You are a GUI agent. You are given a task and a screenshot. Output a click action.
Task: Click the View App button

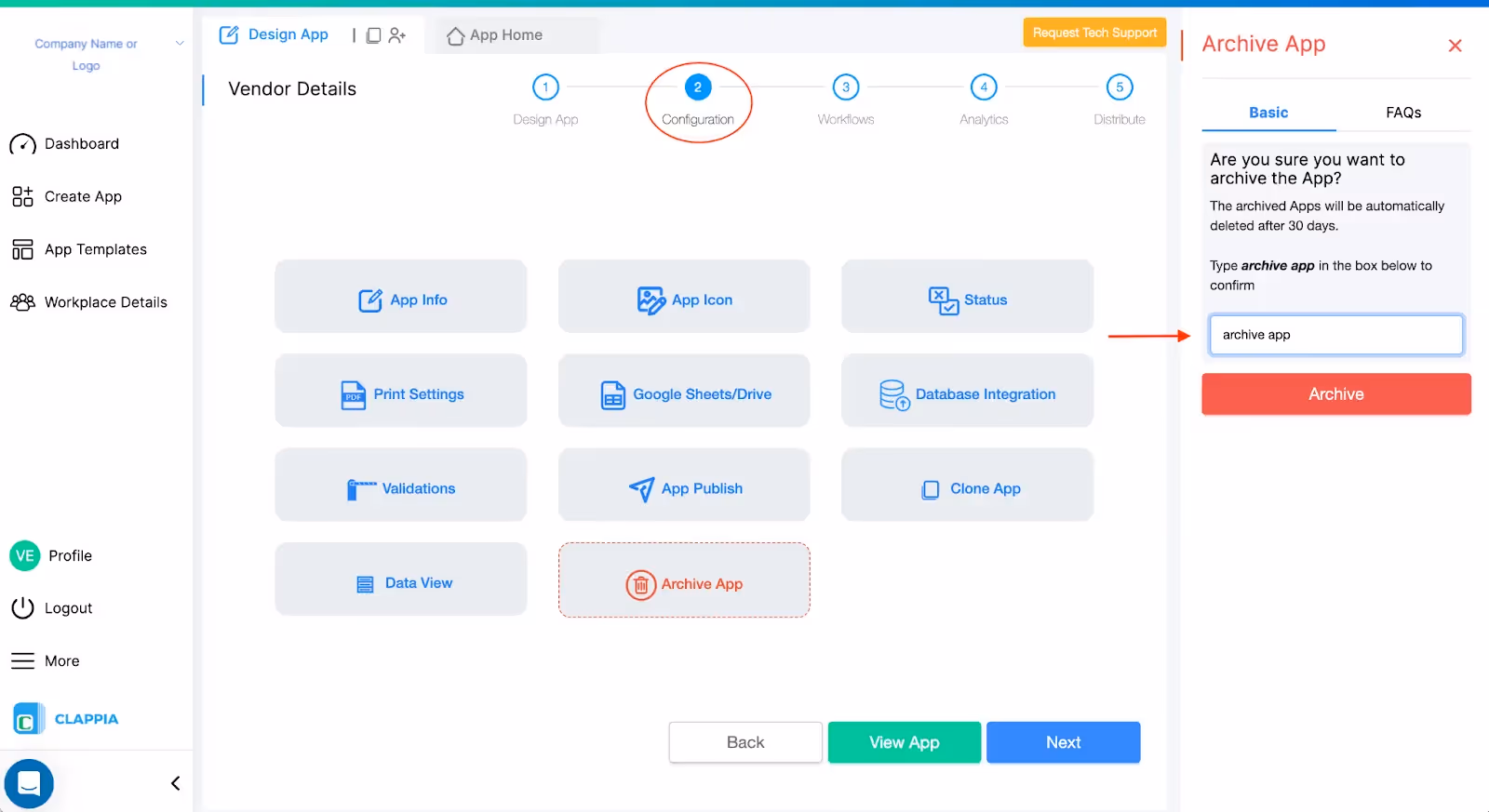(x=905, y=742)
